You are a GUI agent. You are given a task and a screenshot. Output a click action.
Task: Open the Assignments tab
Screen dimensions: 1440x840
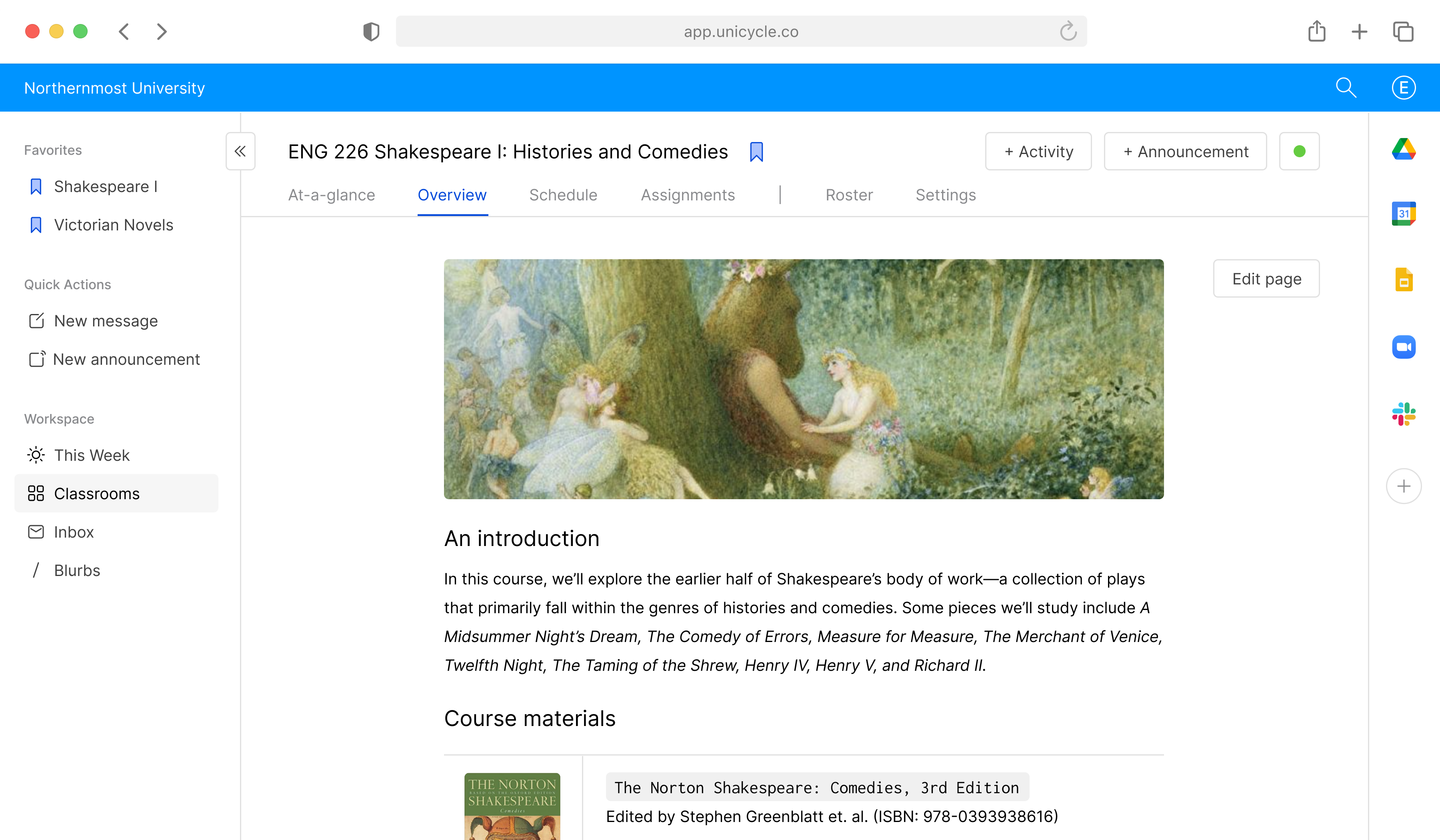point(688,196)
